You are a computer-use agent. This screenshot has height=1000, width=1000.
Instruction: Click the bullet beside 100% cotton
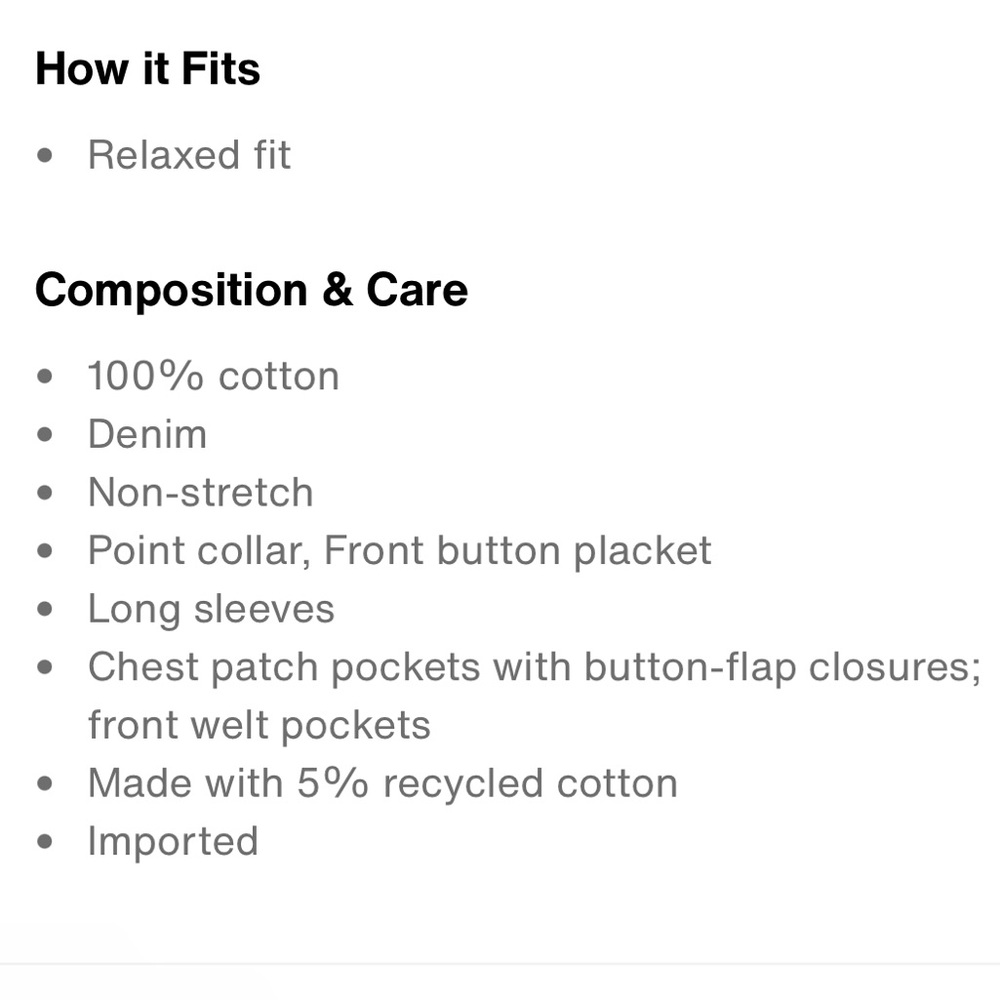(45, 376)
